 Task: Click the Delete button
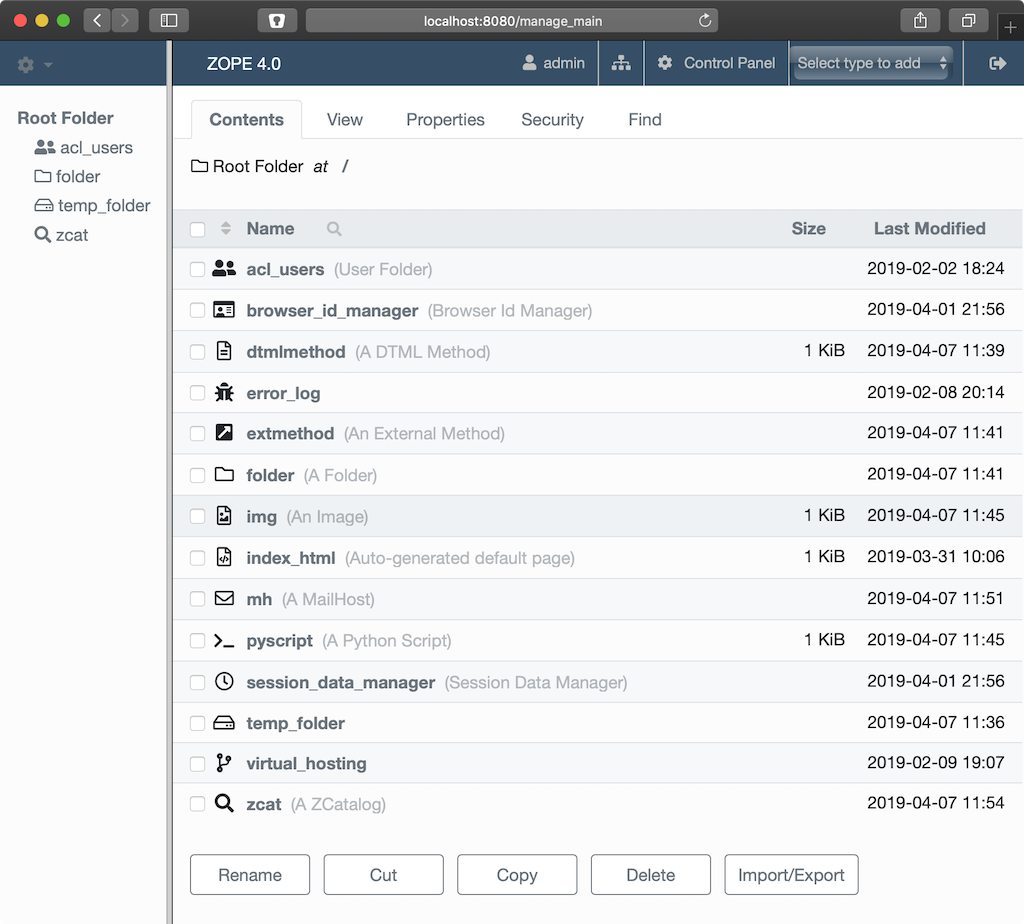(x=650, y=874)
